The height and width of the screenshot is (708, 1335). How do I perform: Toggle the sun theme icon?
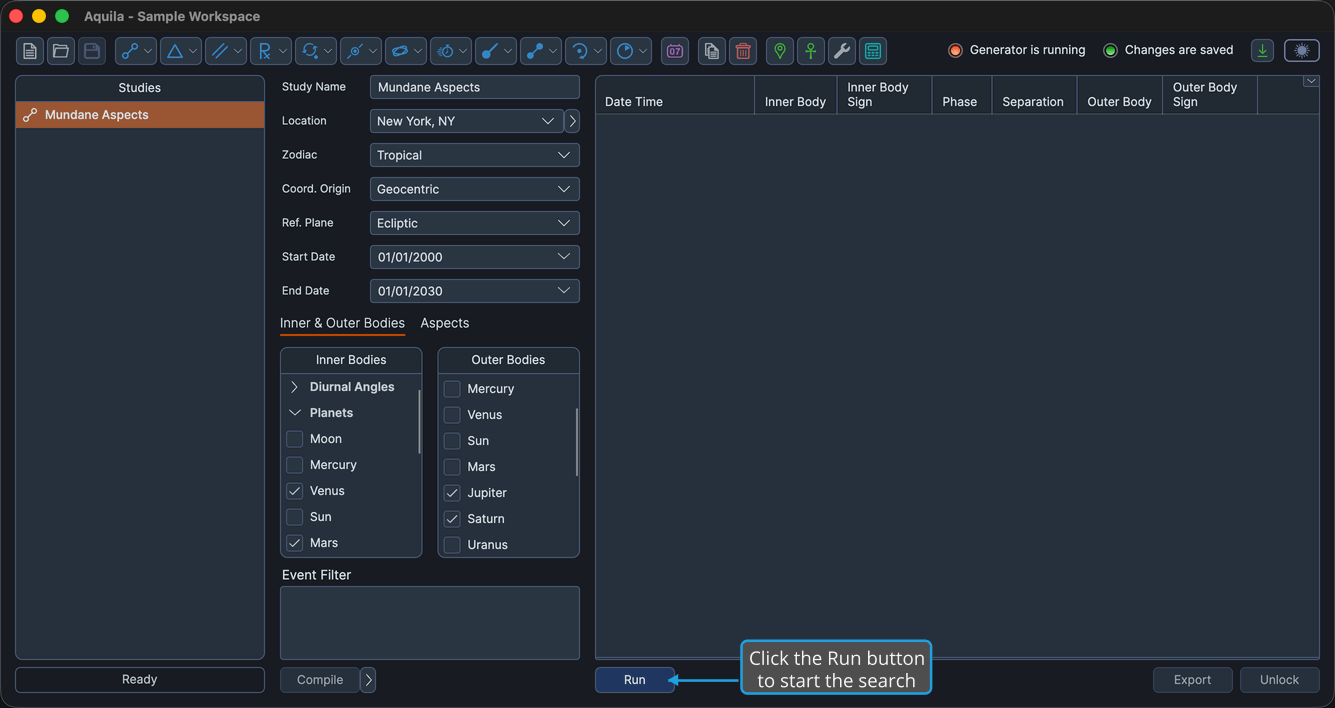coord(1302,51)
